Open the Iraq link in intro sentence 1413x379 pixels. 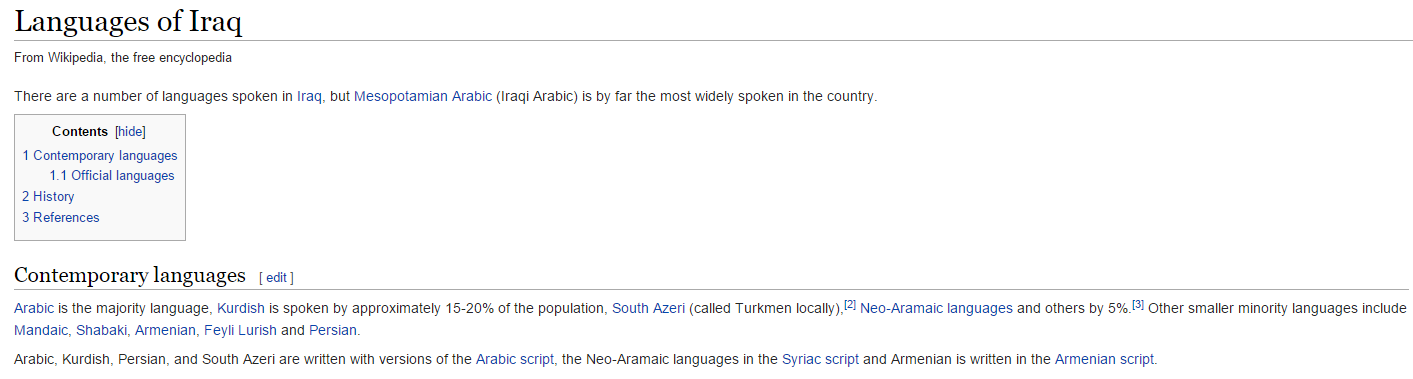coord(309,97)
